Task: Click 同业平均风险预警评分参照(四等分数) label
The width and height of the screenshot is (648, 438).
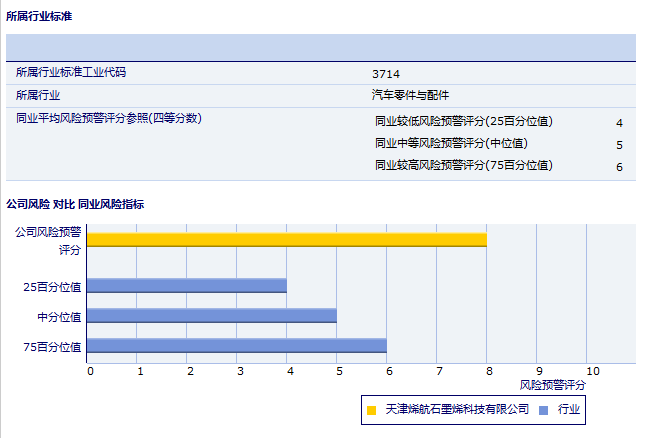Action: 109,118
